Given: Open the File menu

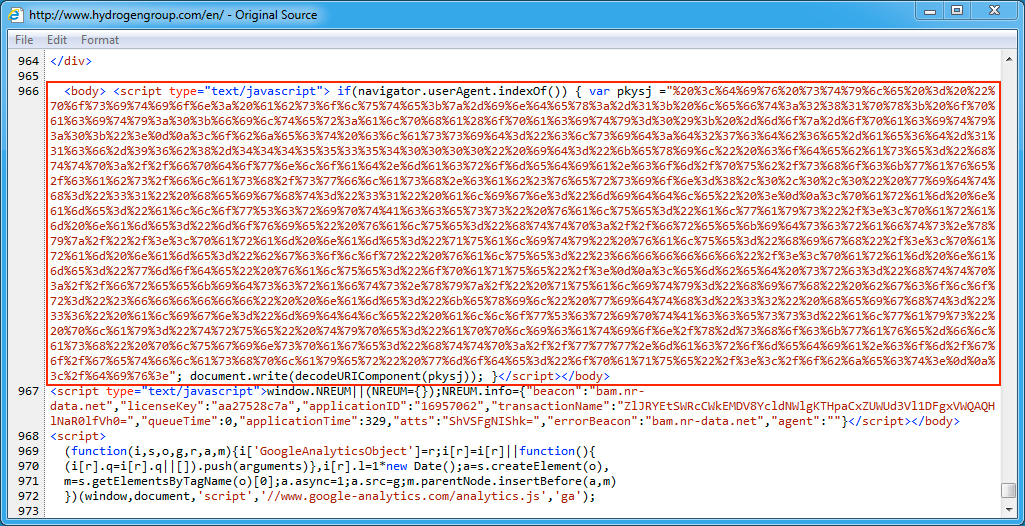Looking at the screenshot, I should pyautogui.click(x=24, y=40).
